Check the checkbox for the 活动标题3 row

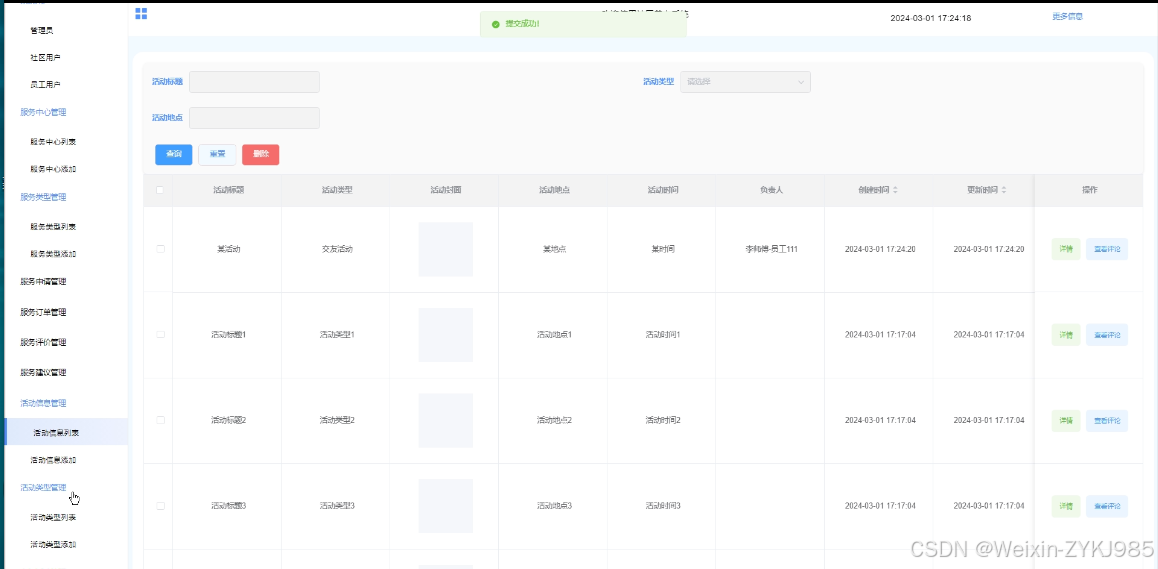[160, 506]
